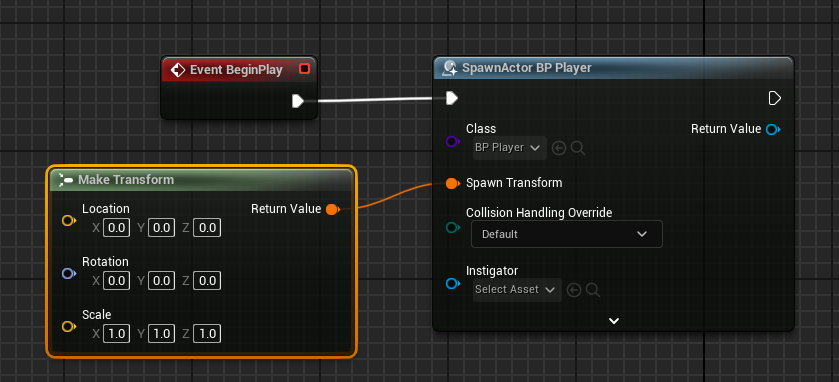
Task: Click the Location label in Make Transform
Action: pyautogui.click(x=105, y=209)
